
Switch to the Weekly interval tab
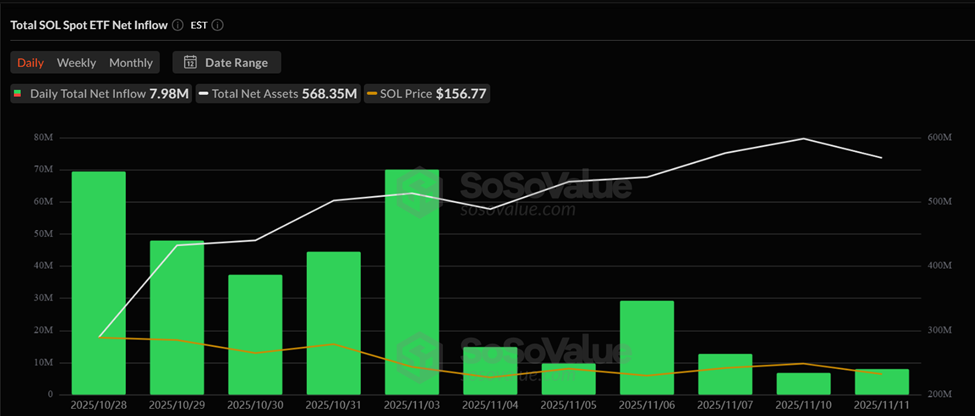(x=76, y=63)
